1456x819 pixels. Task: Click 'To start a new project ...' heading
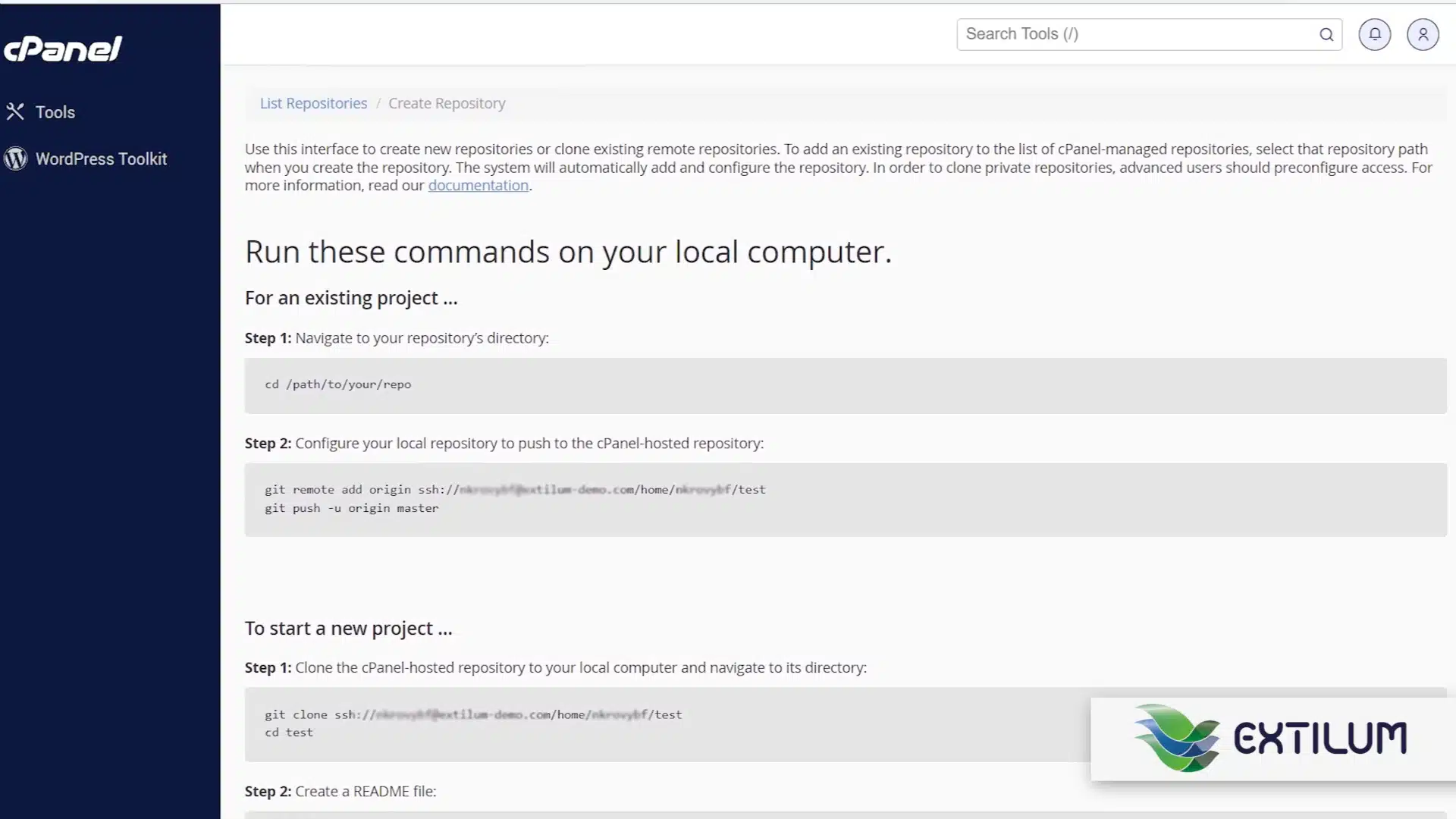[348, 629]
